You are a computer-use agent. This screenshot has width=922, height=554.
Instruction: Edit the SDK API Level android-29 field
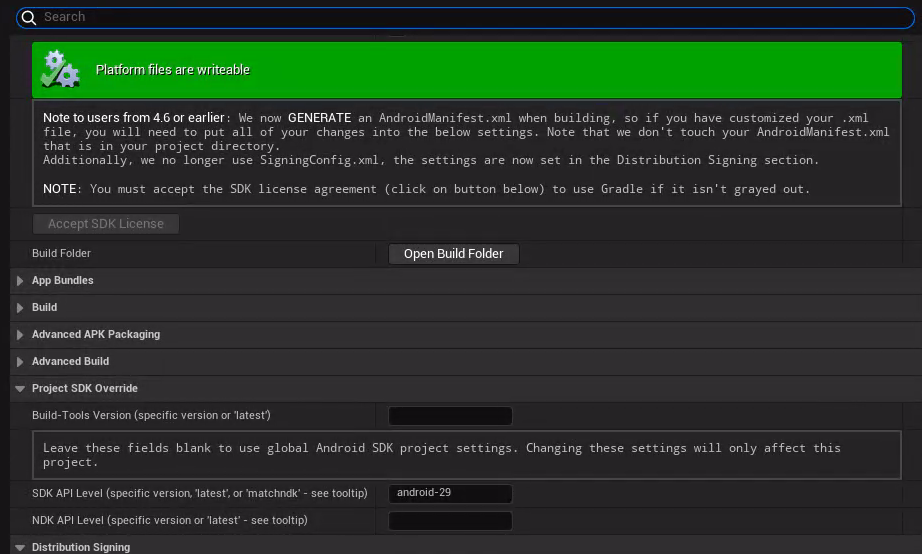pos(450,493)
